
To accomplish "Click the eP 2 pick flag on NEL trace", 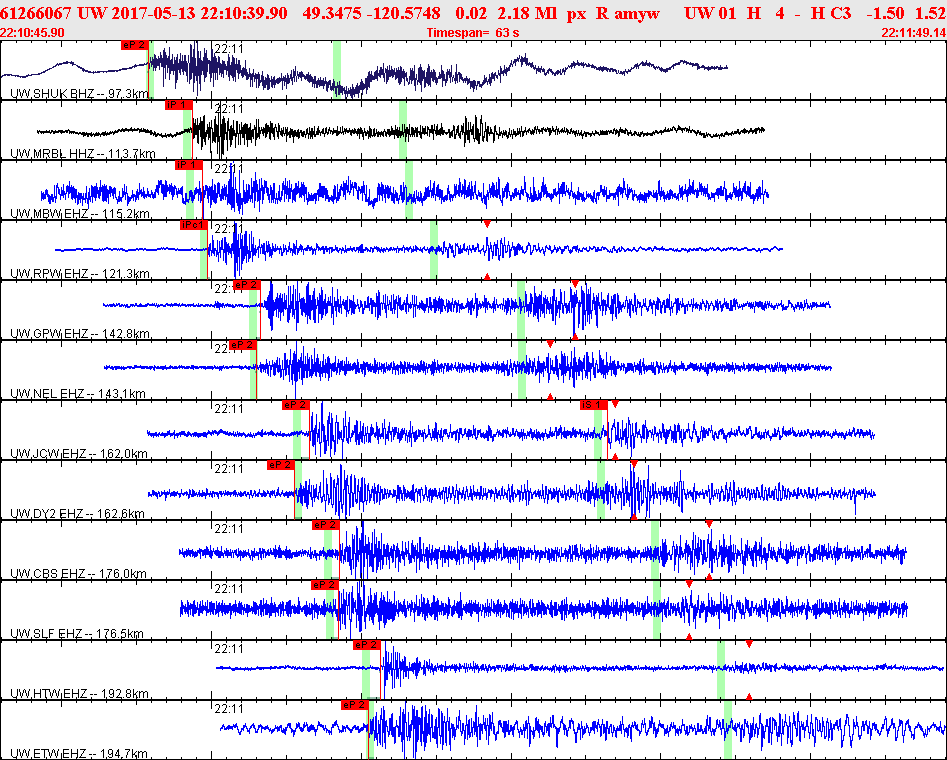I will (243, 345).
